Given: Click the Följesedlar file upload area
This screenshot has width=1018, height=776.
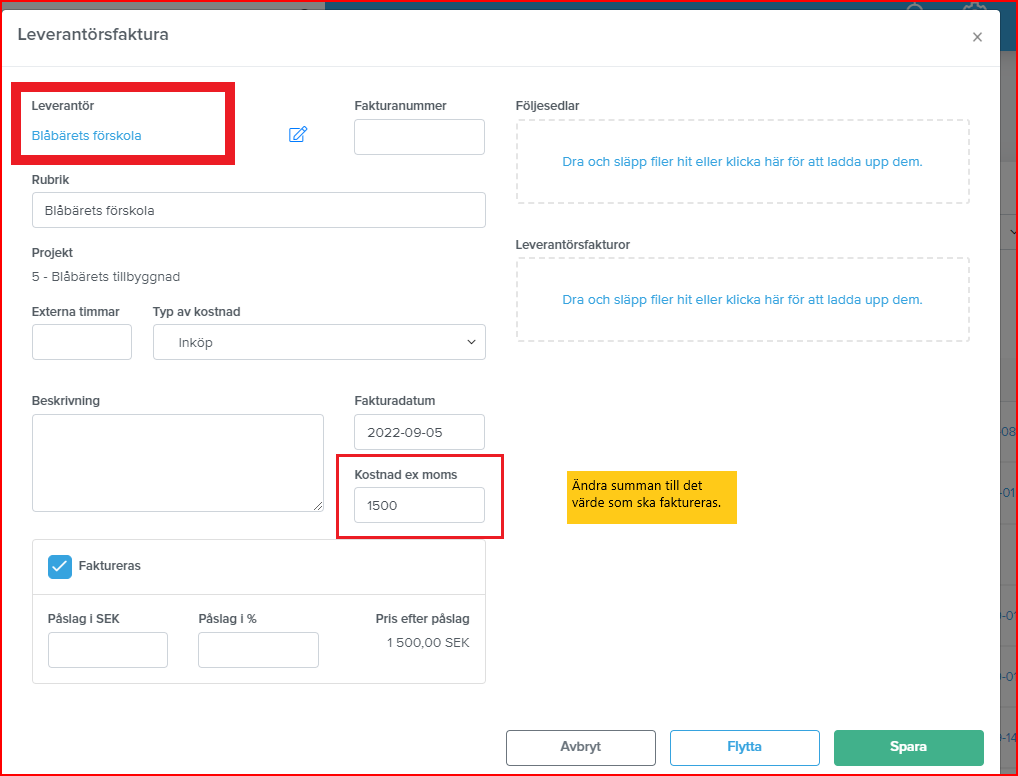Looking at the screenshot, I should [743, 162].
